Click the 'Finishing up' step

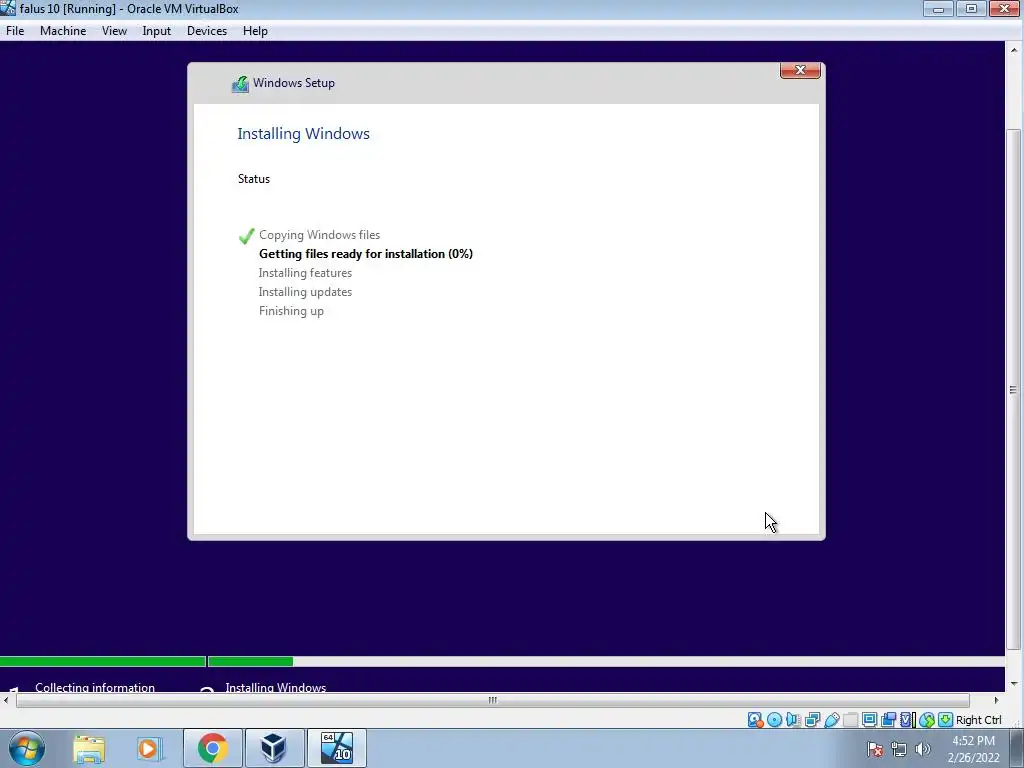(291, 311)
